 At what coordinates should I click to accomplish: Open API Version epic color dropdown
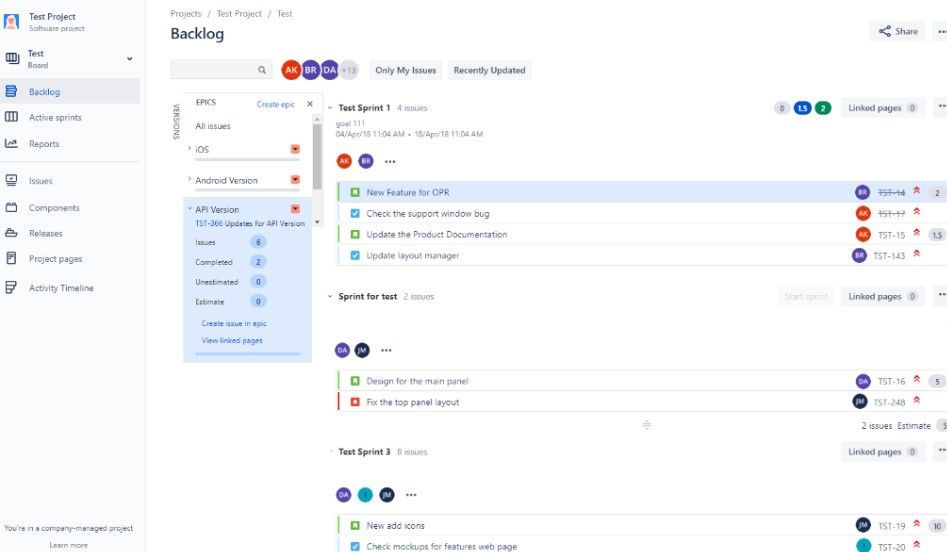[295, 209]
